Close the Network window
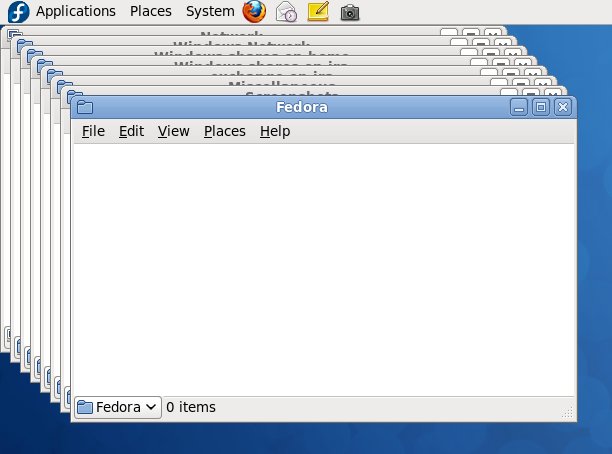 pyautogui.click(x=493, y=33)
